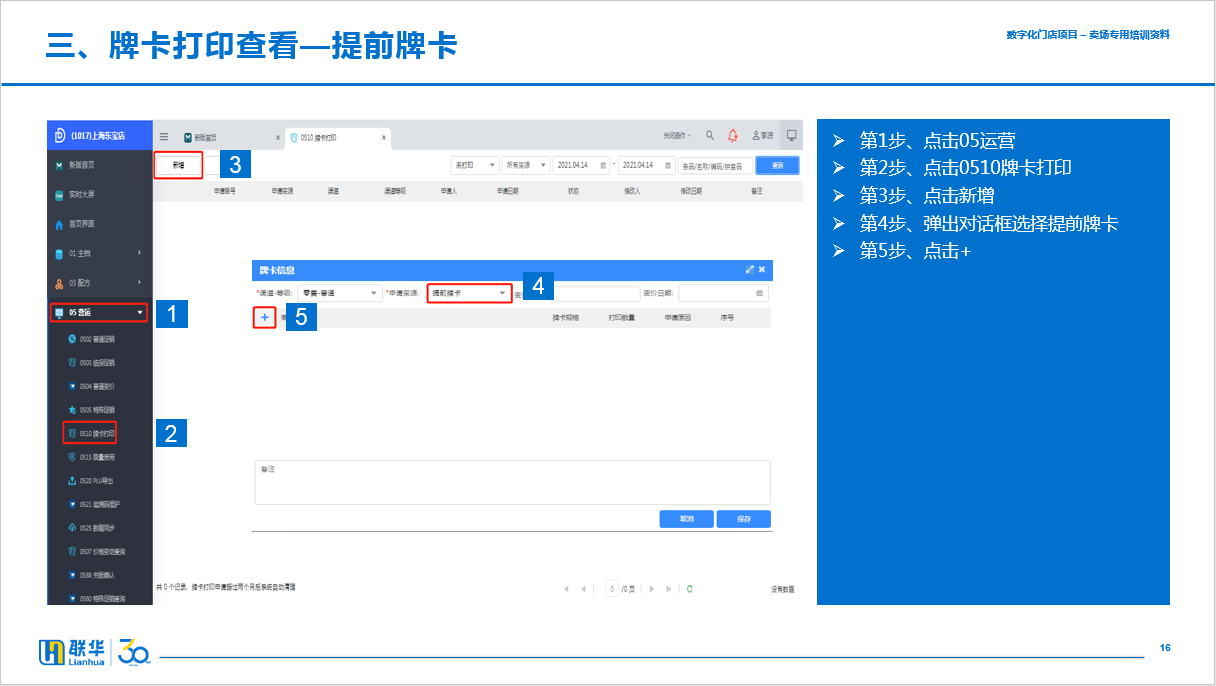Viewport: 1216px width, 686px height.
Task: Click the monitor icon at header right
Action: tap(791, 135)
